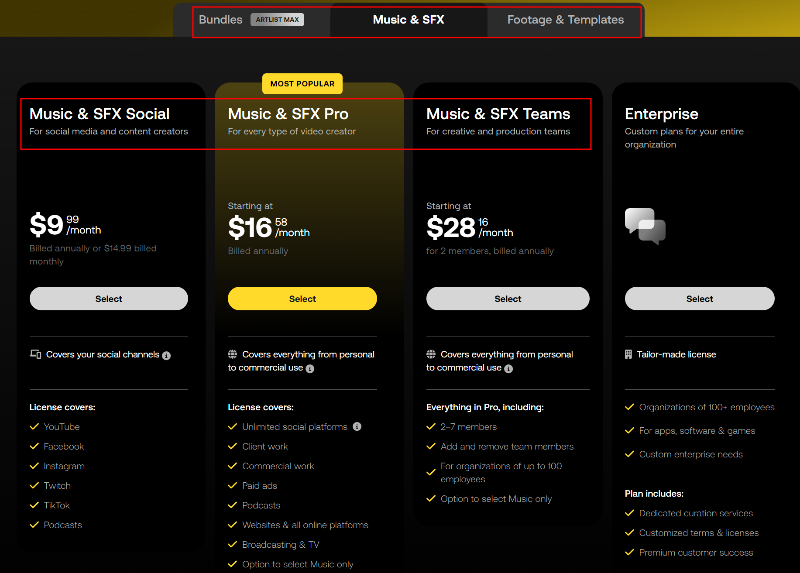The image size is (800, 573).
Task: Switch to Footage & Templates tab
Action: [x=565, y=20]
